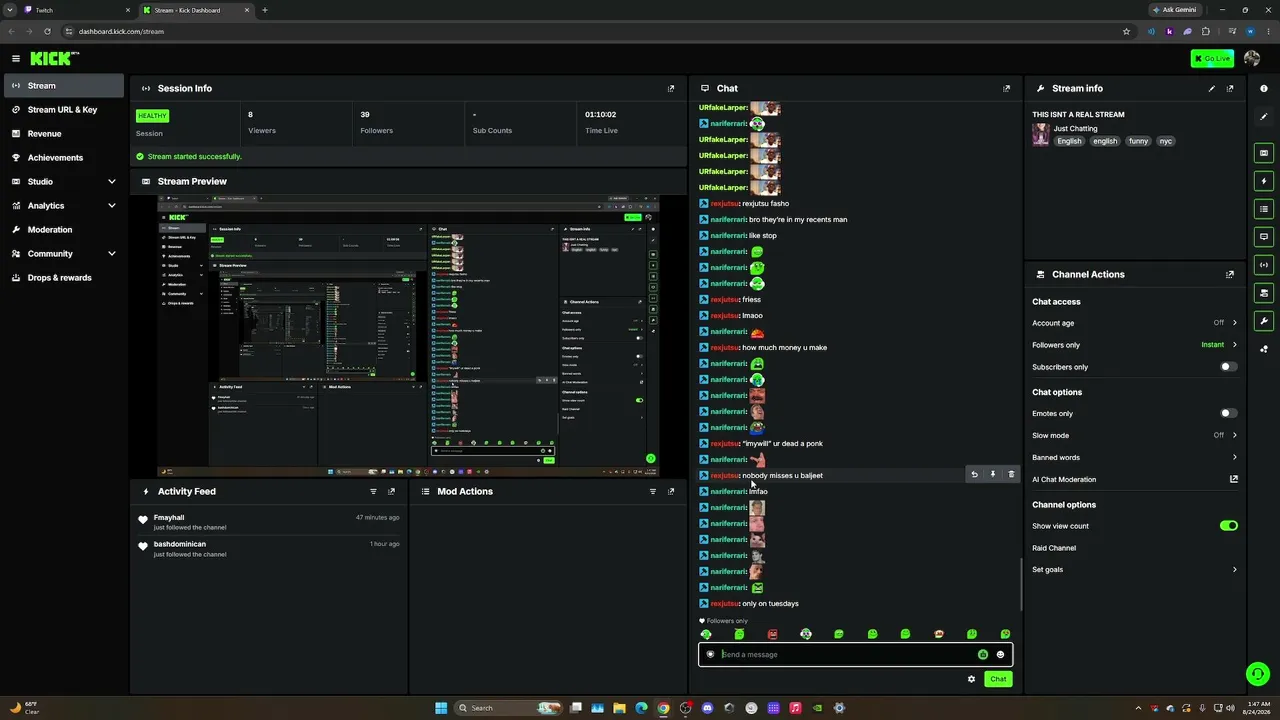Open chat settings gear icon
Viewport: 1280px width, 720px height.
click(971, 679)
